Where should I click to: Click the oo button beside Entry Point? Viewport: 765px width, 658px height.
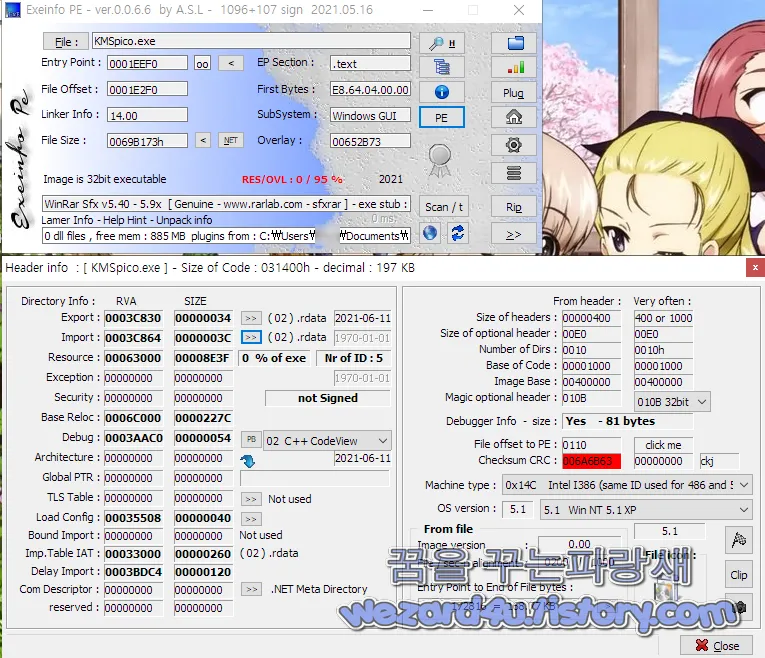click(202, 63)
